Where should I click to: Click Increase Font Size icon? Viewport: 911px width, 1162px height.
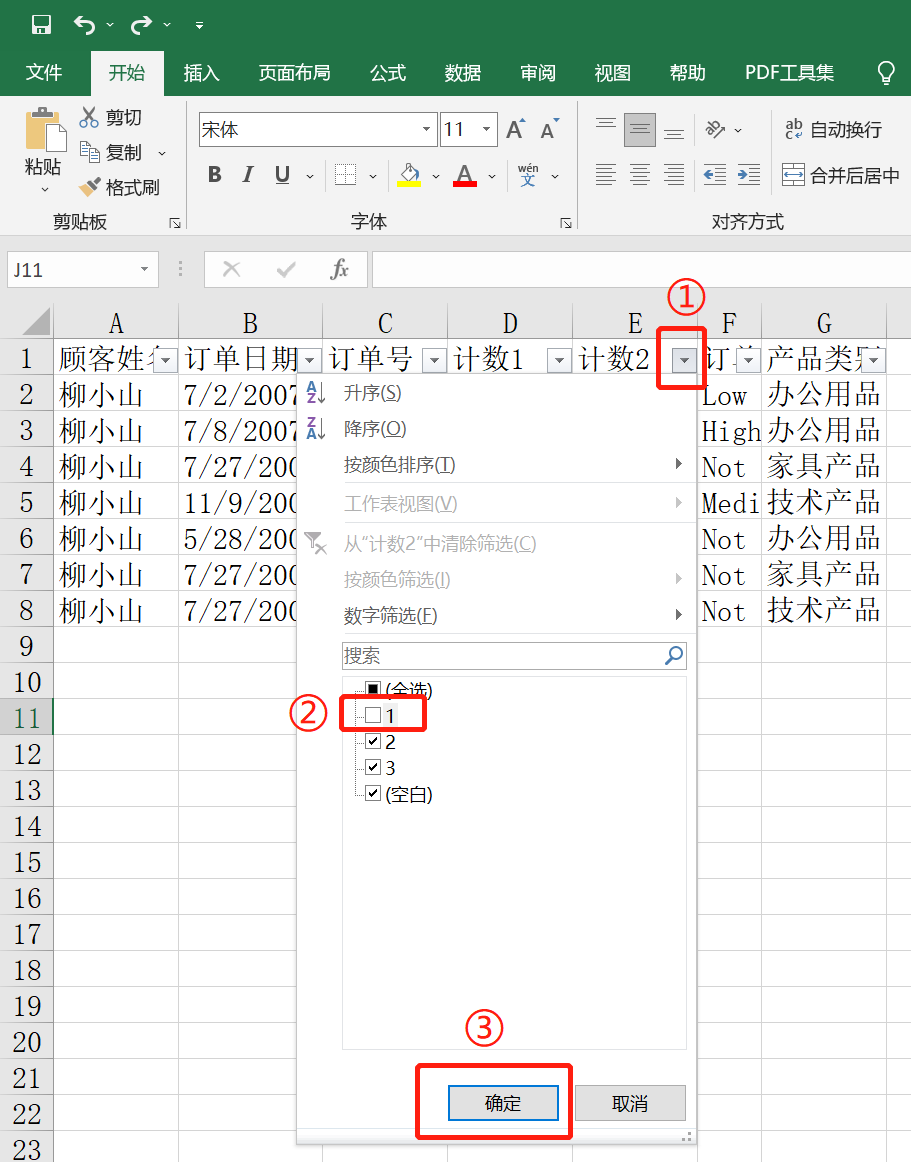(516, 130)
